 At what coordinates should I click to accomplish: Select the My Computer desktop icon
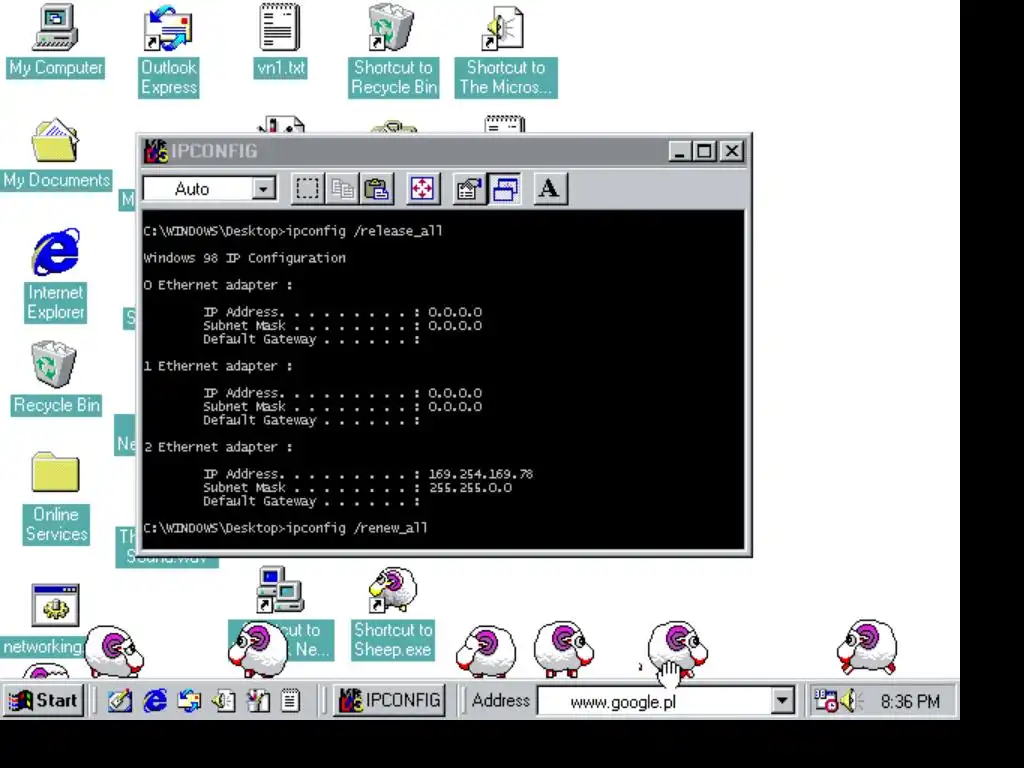pyautogui.click(x=56, y=40)
